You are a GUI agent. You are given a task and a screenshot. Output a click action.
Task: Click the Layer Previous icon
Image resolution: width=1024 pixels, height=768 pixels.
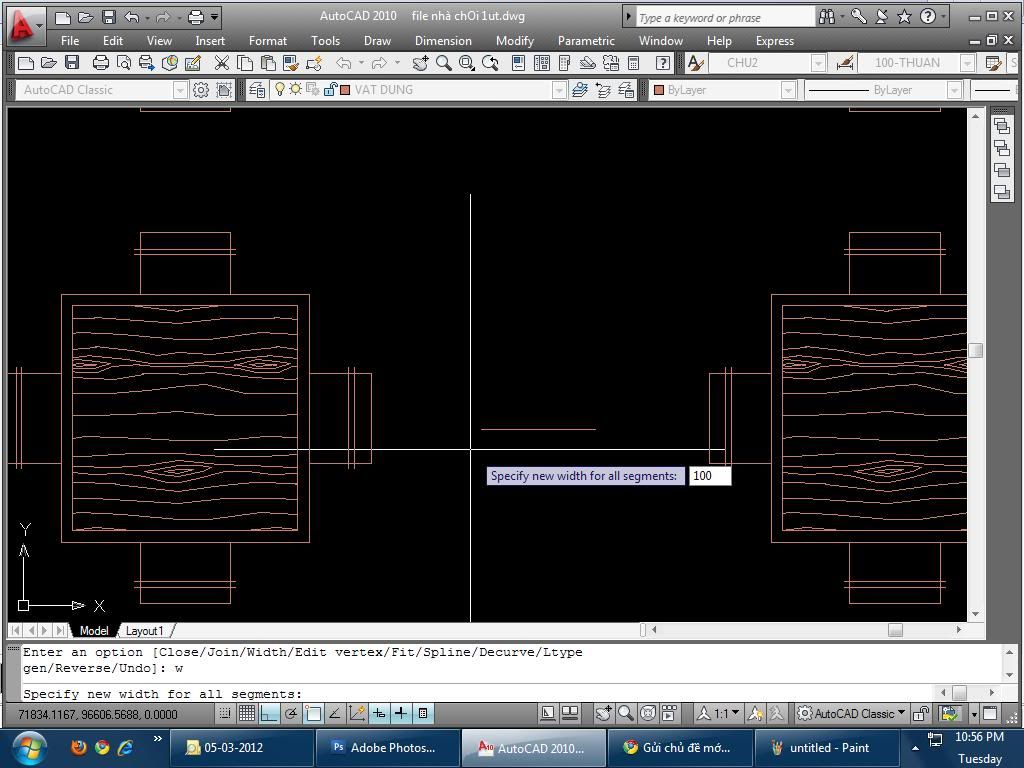(603, 90)
